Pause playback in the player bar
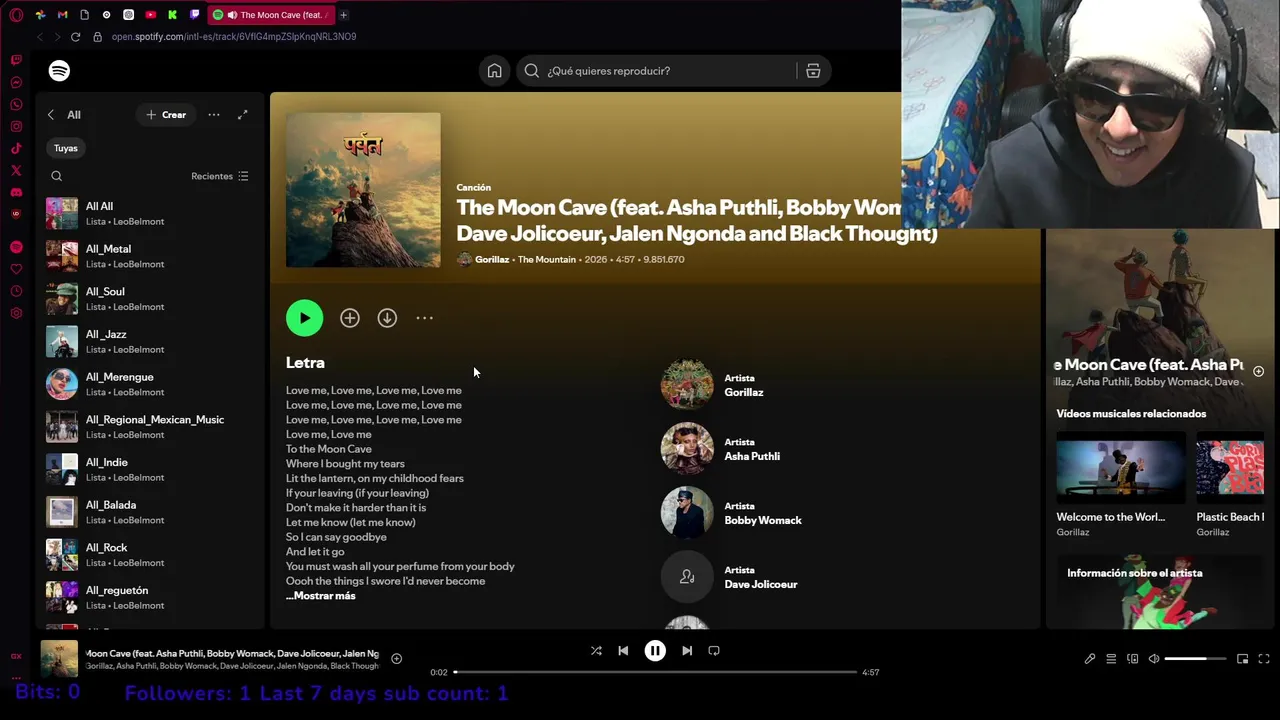1280x720 pixels. tap(655, 651)
